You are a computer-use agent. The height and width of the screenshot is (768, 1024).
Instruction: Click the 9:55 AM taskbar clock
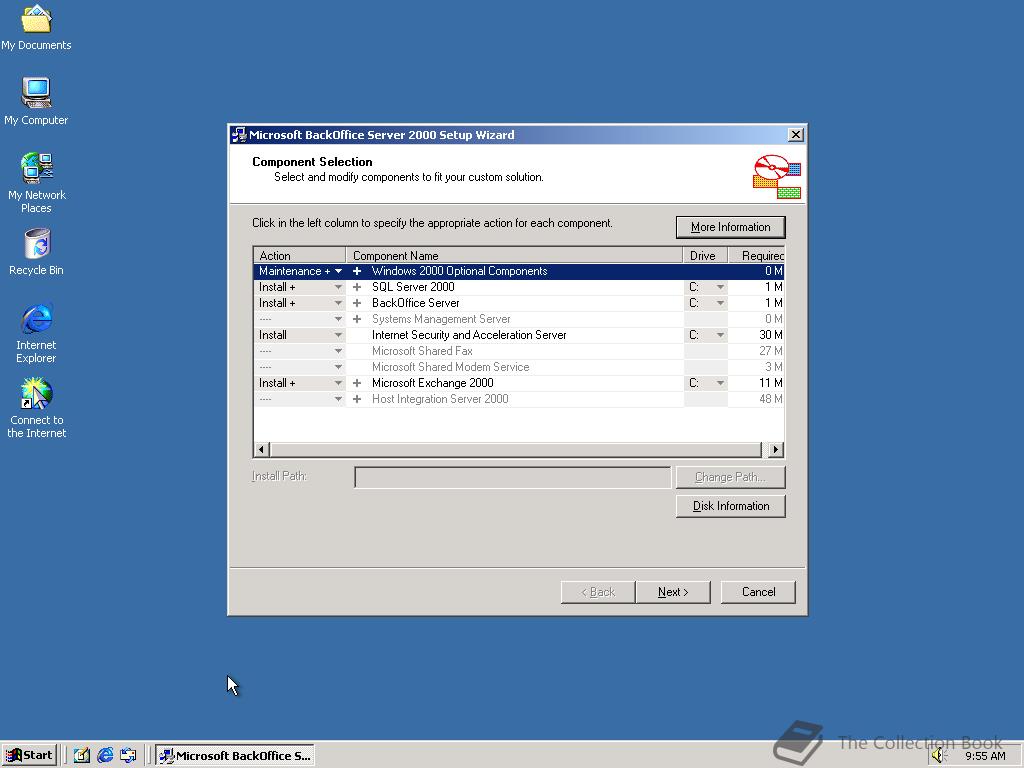coord(985,756)
